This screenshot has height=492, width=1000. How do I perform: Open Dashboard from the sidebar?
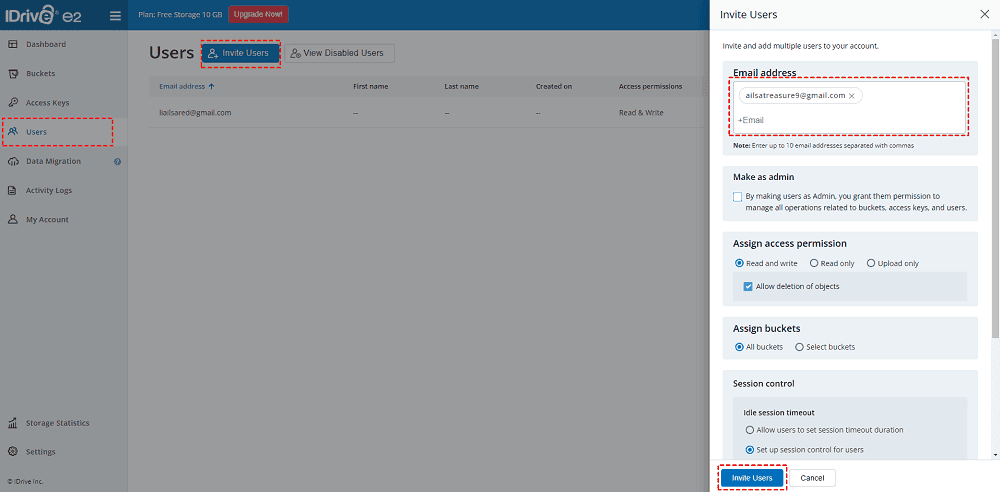(46, 45)
